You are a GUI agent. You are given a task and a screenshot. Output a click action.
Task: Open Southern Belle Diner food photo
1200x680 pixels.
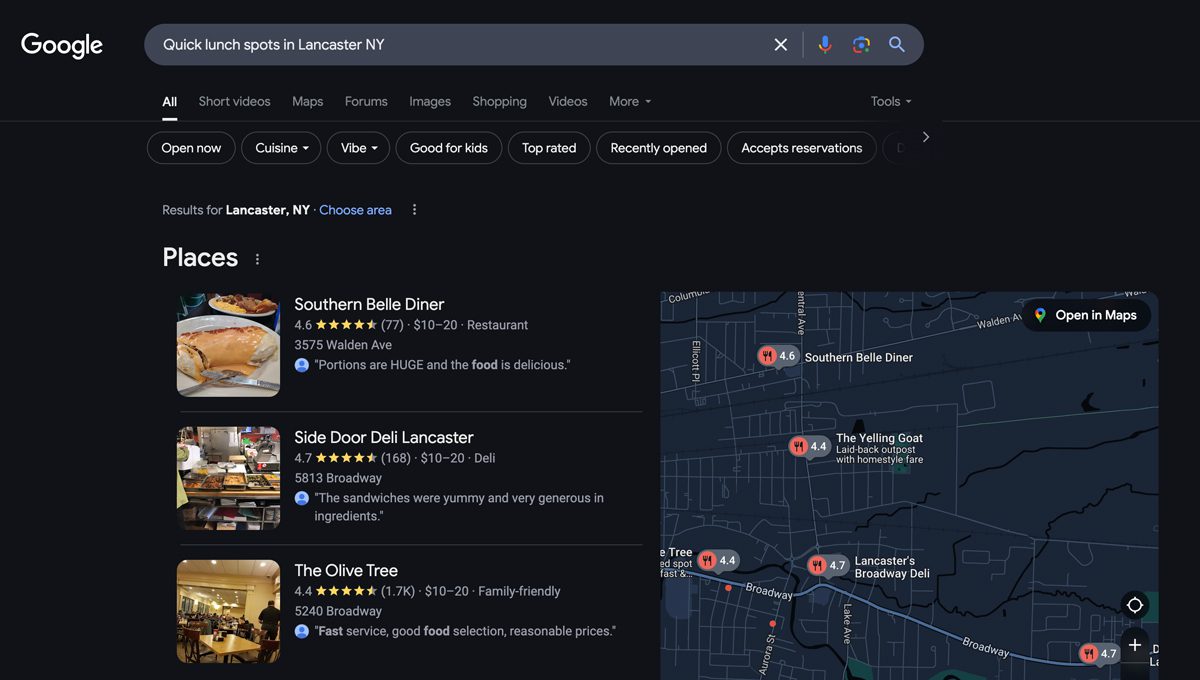(228, 345)
